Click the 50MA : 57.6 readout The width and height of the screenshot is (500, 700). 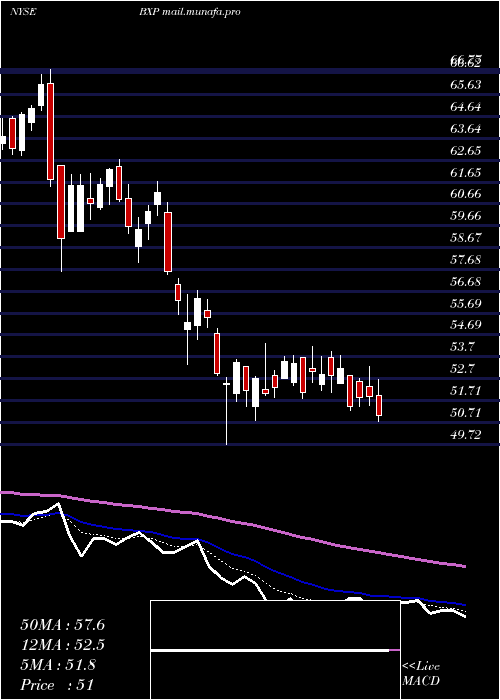pyautogui.click(x=62, y=625)
